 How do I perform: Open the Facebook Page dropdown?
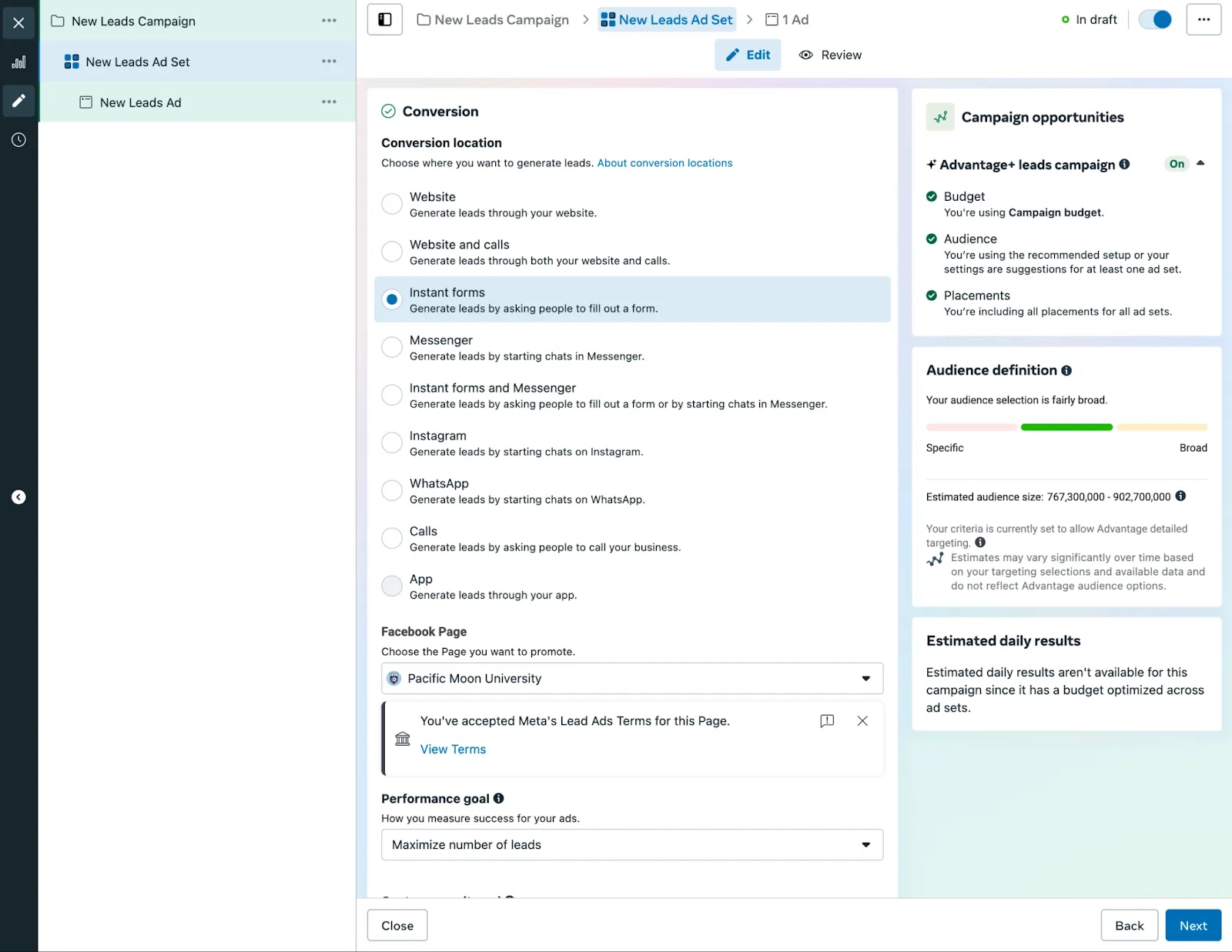(631, 679)
